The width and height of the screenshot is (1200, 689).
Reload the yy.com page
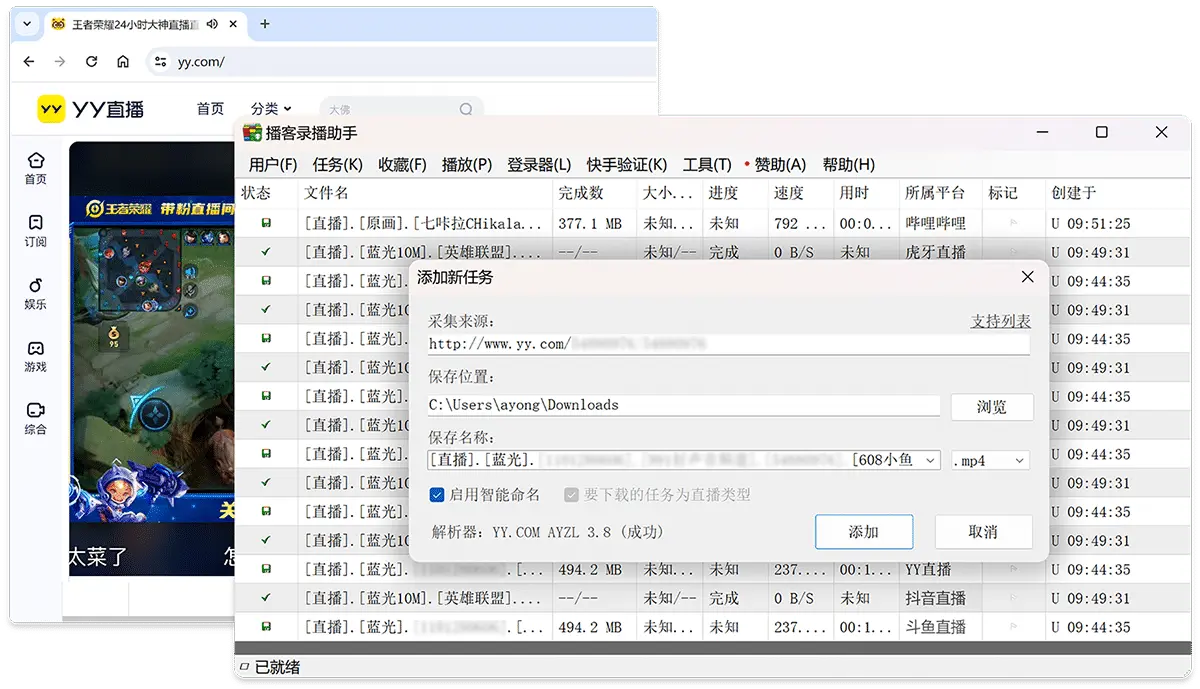91,62
